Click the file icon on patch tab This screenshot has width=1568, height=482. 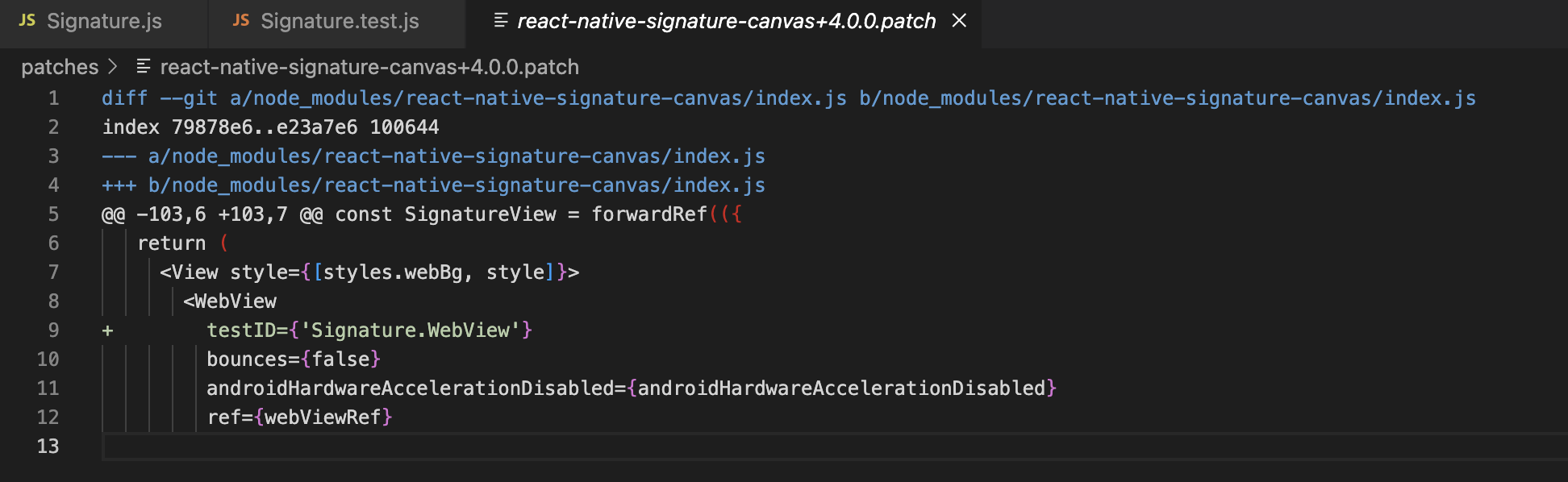pyautogui.click(x=501, y=21)
